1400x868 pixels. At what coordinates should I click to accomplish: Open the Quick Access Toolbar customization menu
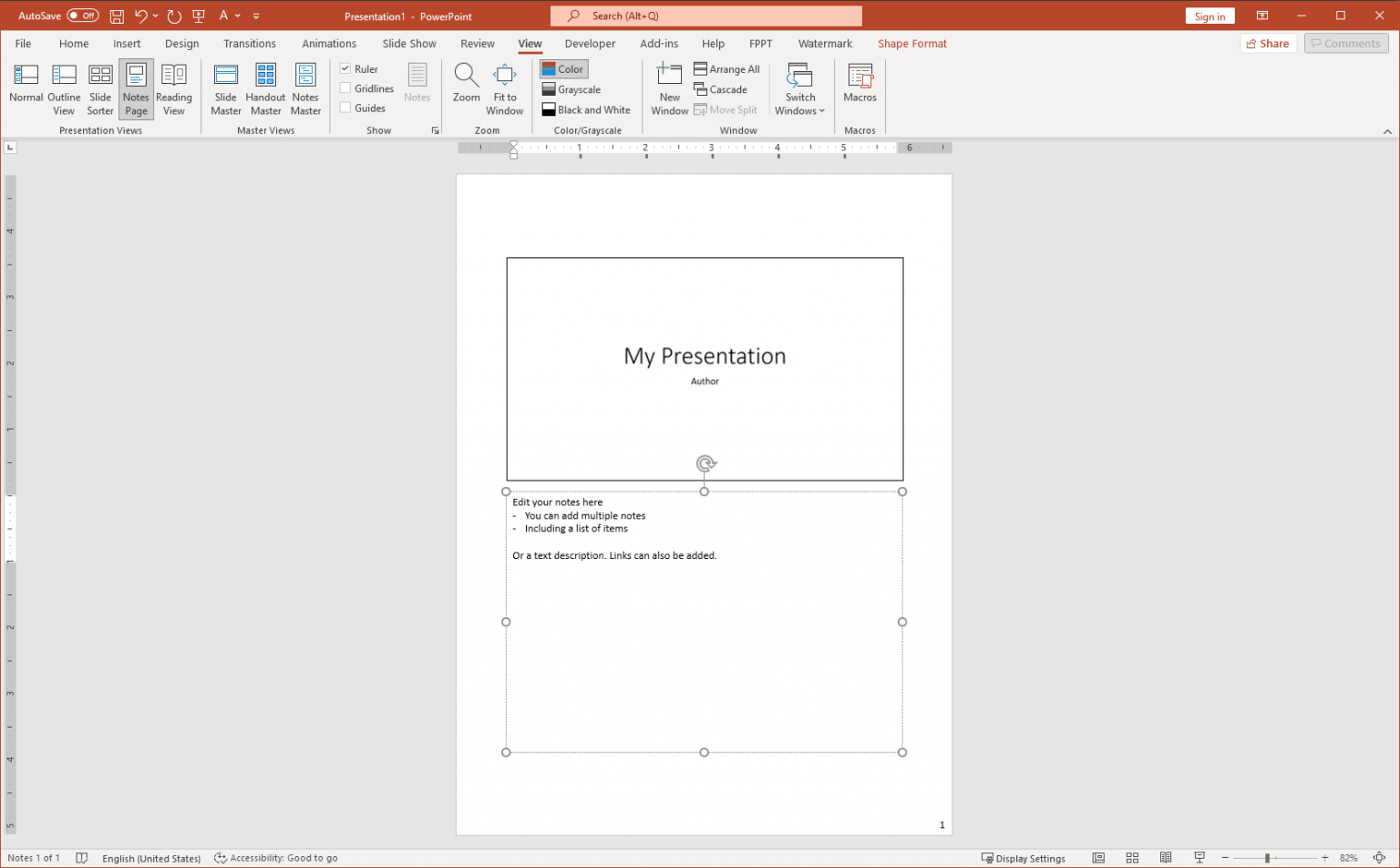click(256, 15)
